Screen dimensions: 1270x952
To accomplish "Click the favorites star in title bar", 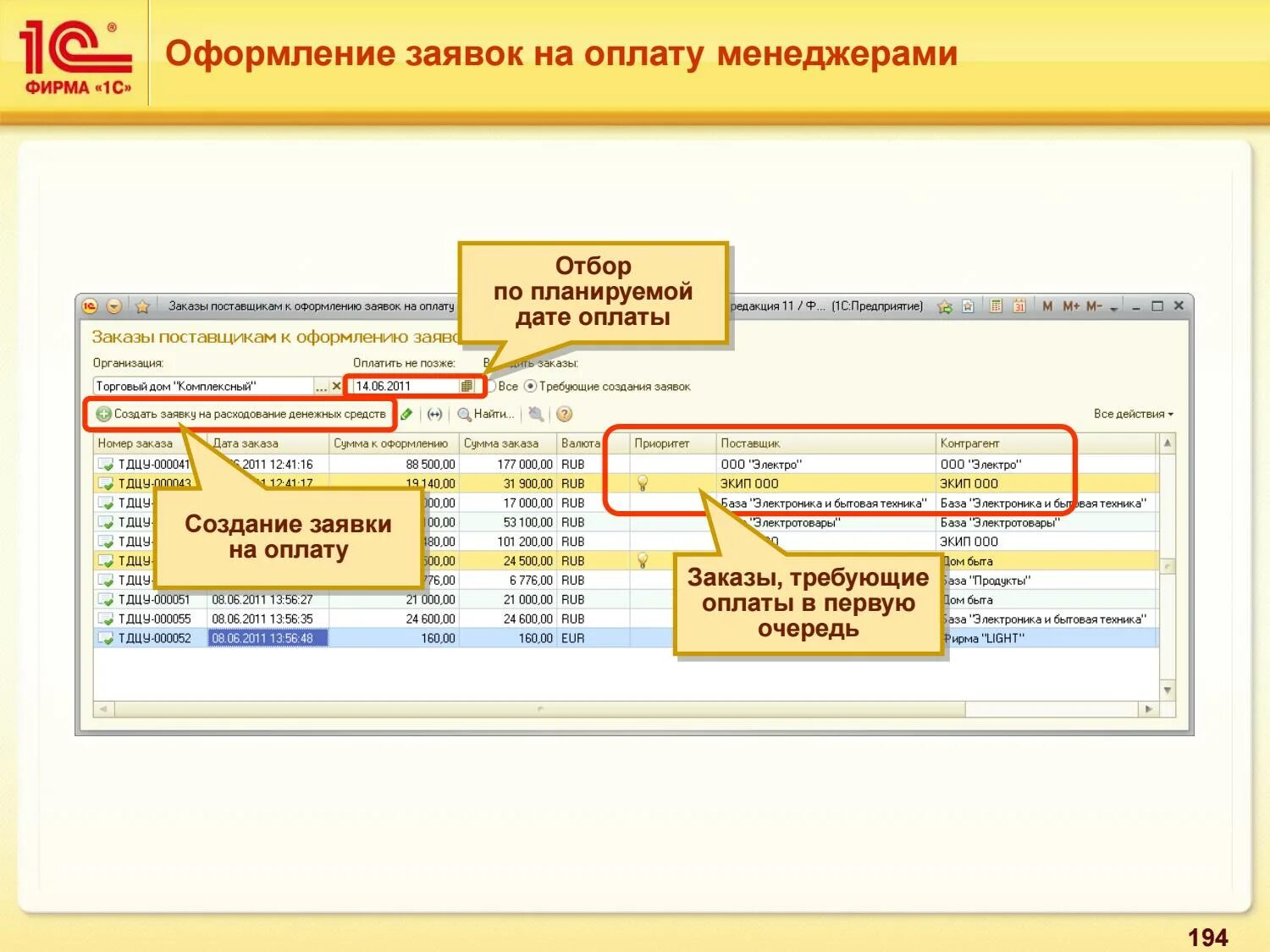I will click(142, 306).
